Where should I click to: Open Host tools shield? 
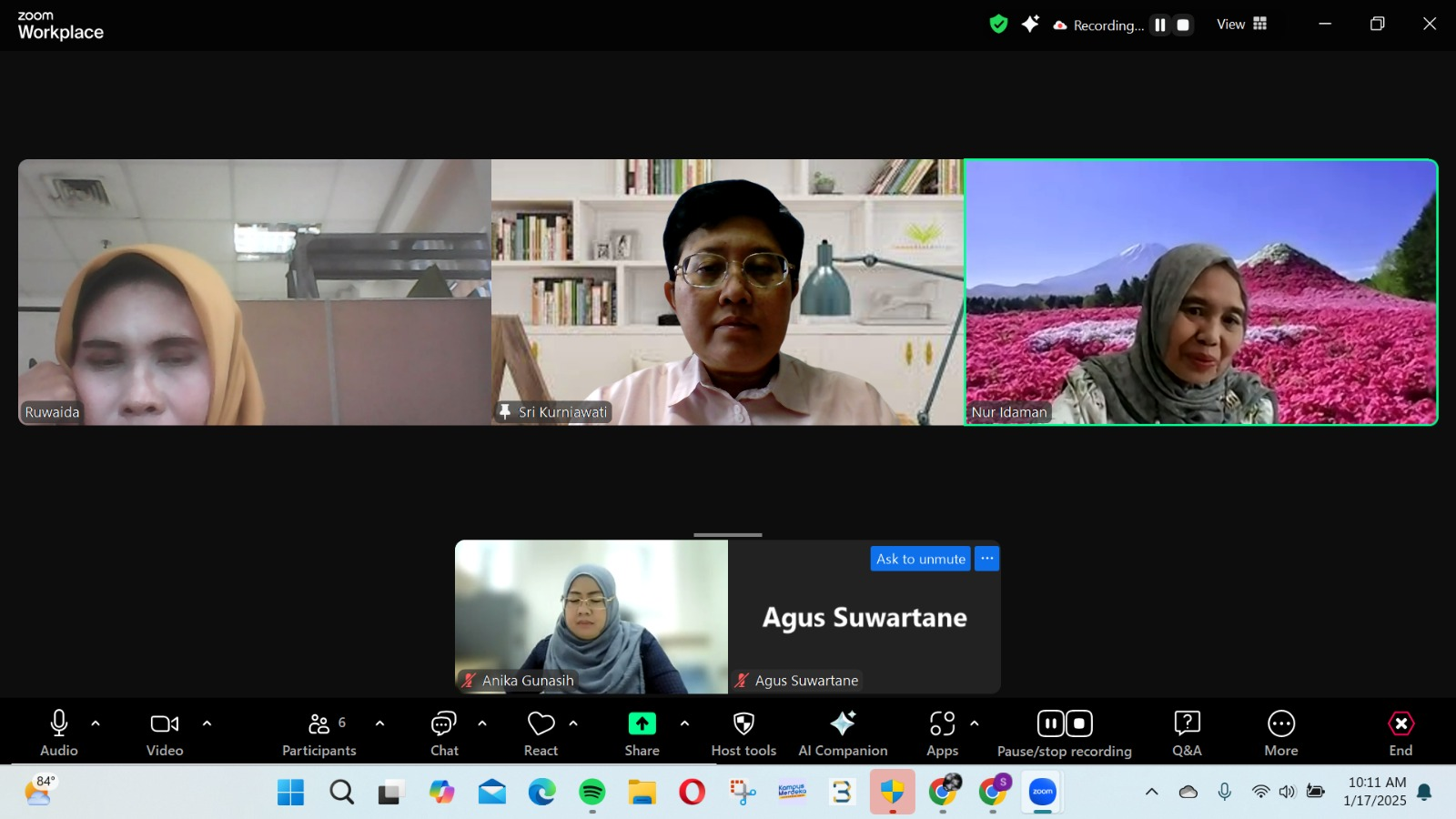(x=743, y=733)
